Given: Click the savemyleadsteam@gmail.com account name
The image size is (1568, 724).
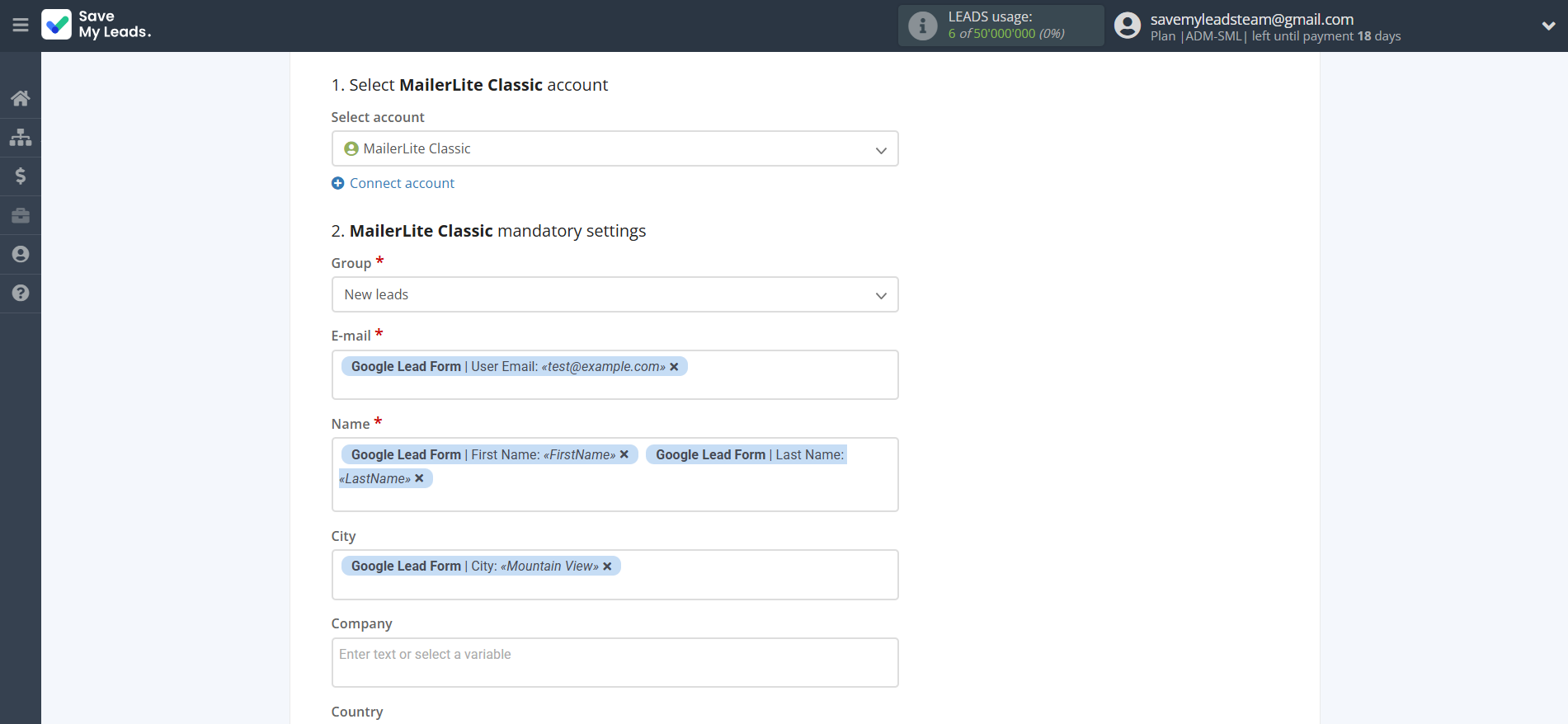Looking at the screenshot, I should [1252, 19].
